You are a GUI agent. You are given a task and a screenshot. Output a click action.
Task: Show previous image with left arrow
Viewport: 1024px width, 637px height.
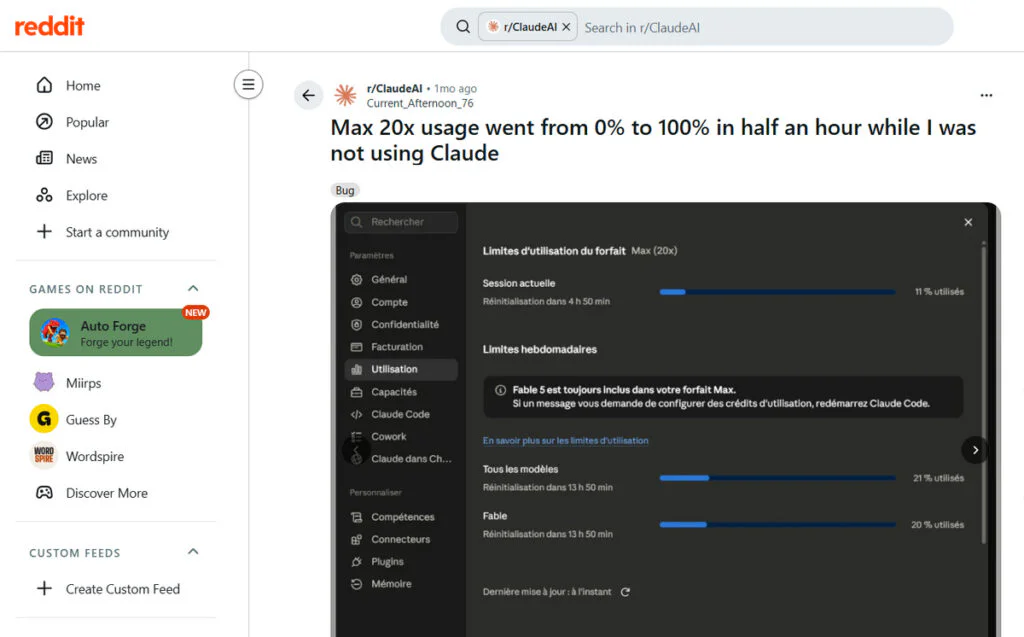pyautogui.click(x=356, y=449)
